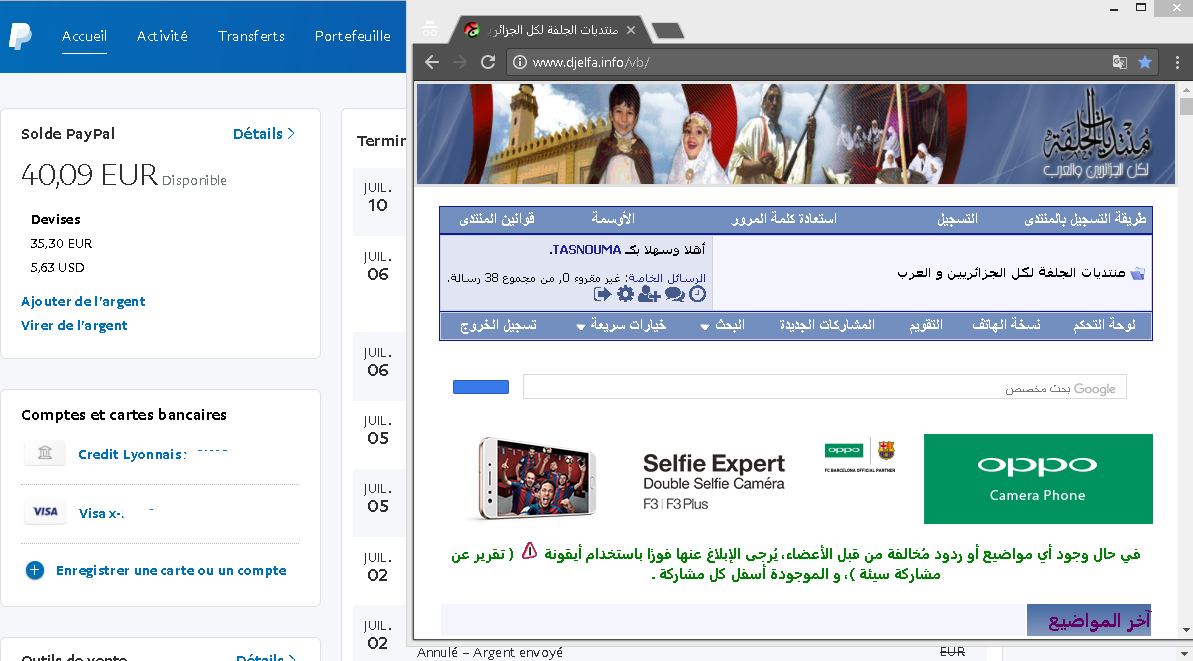Open Solde PayPal Détails chevron link
Screen dimensions: 1193x661
[264, 134]
